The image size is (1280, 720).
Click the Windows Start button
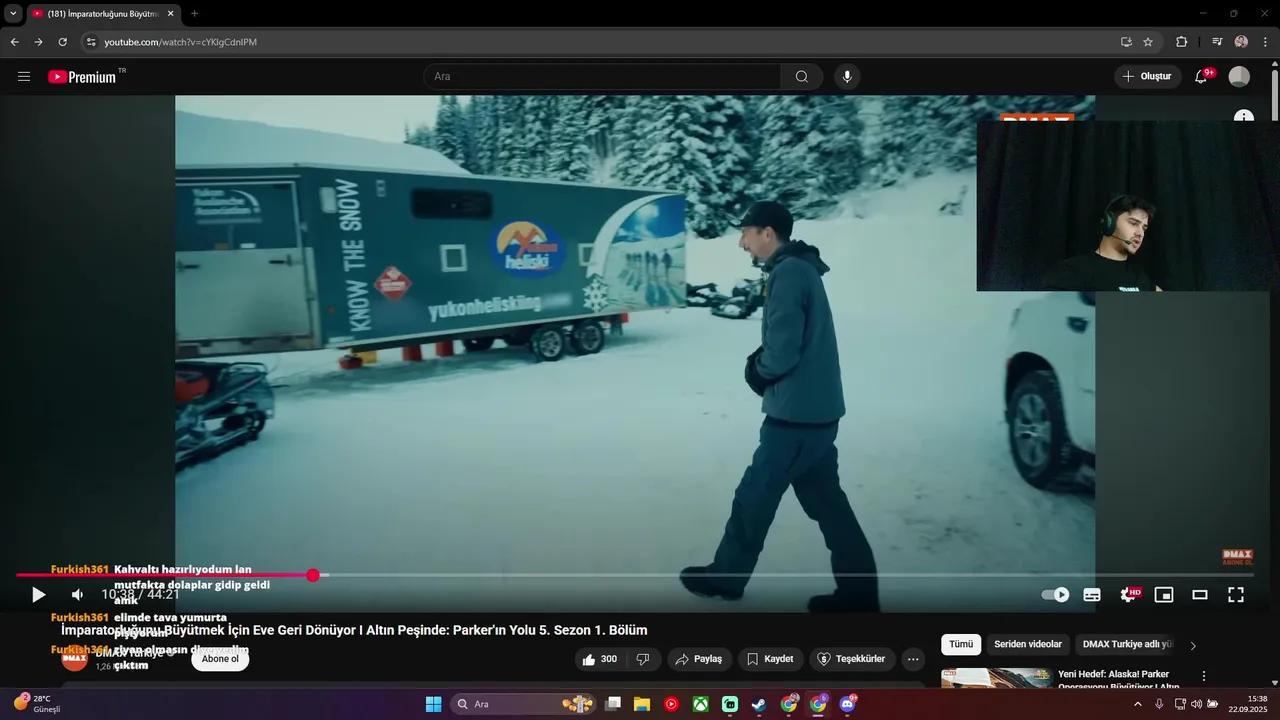pyautogui.click(x=433, y=704)
